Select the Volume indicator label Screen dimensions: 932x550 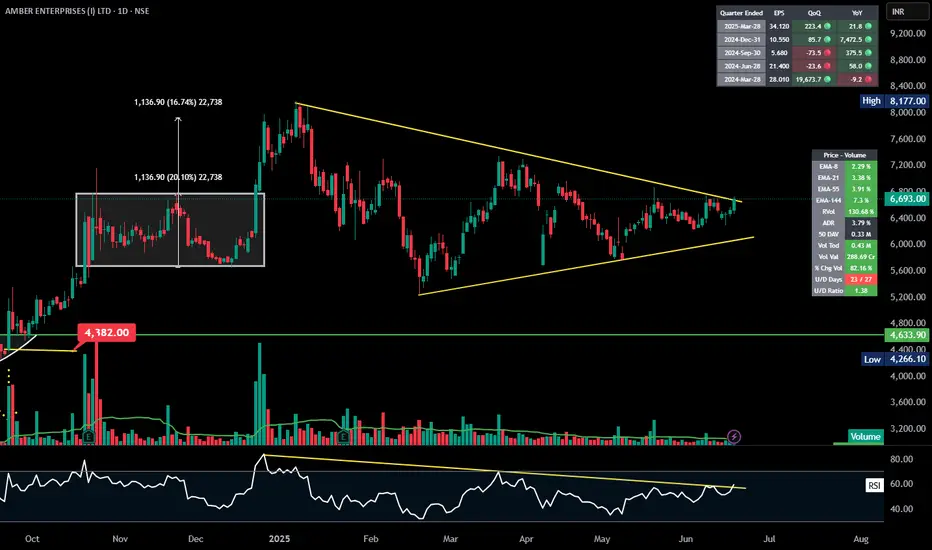pyautogui.click(x=865, y=436)
